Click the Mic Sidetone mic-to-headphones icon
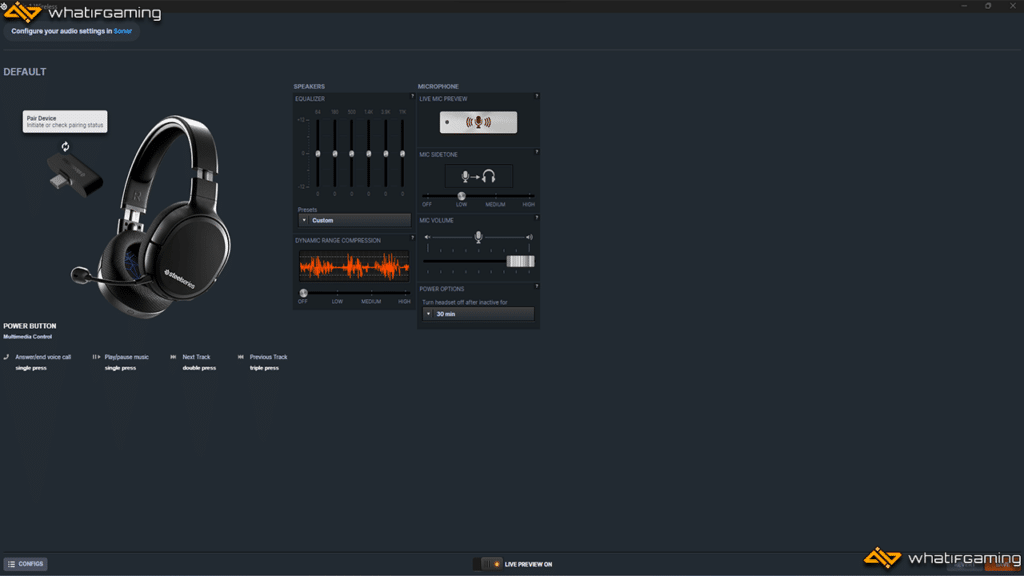 [478, 177]
